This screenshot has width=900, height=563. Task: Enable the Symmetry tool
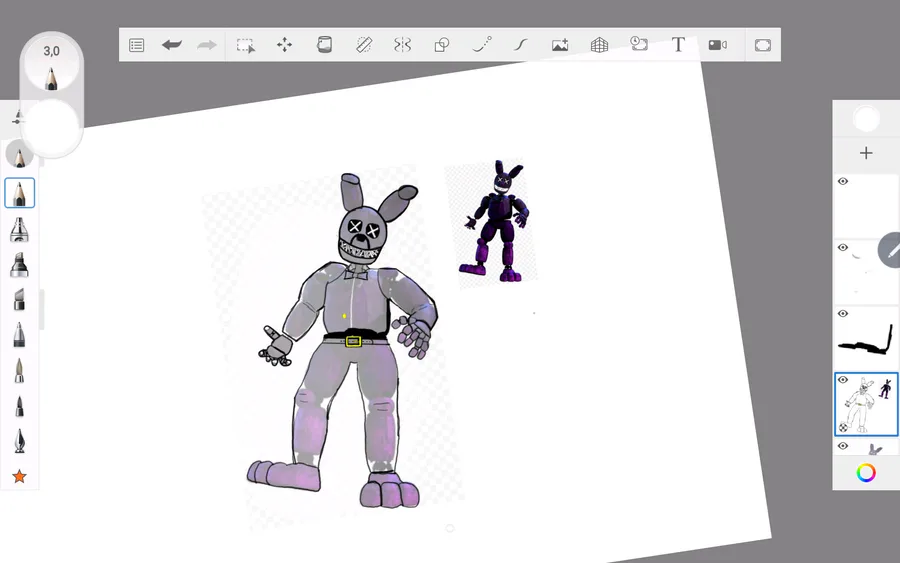[402, 45]
